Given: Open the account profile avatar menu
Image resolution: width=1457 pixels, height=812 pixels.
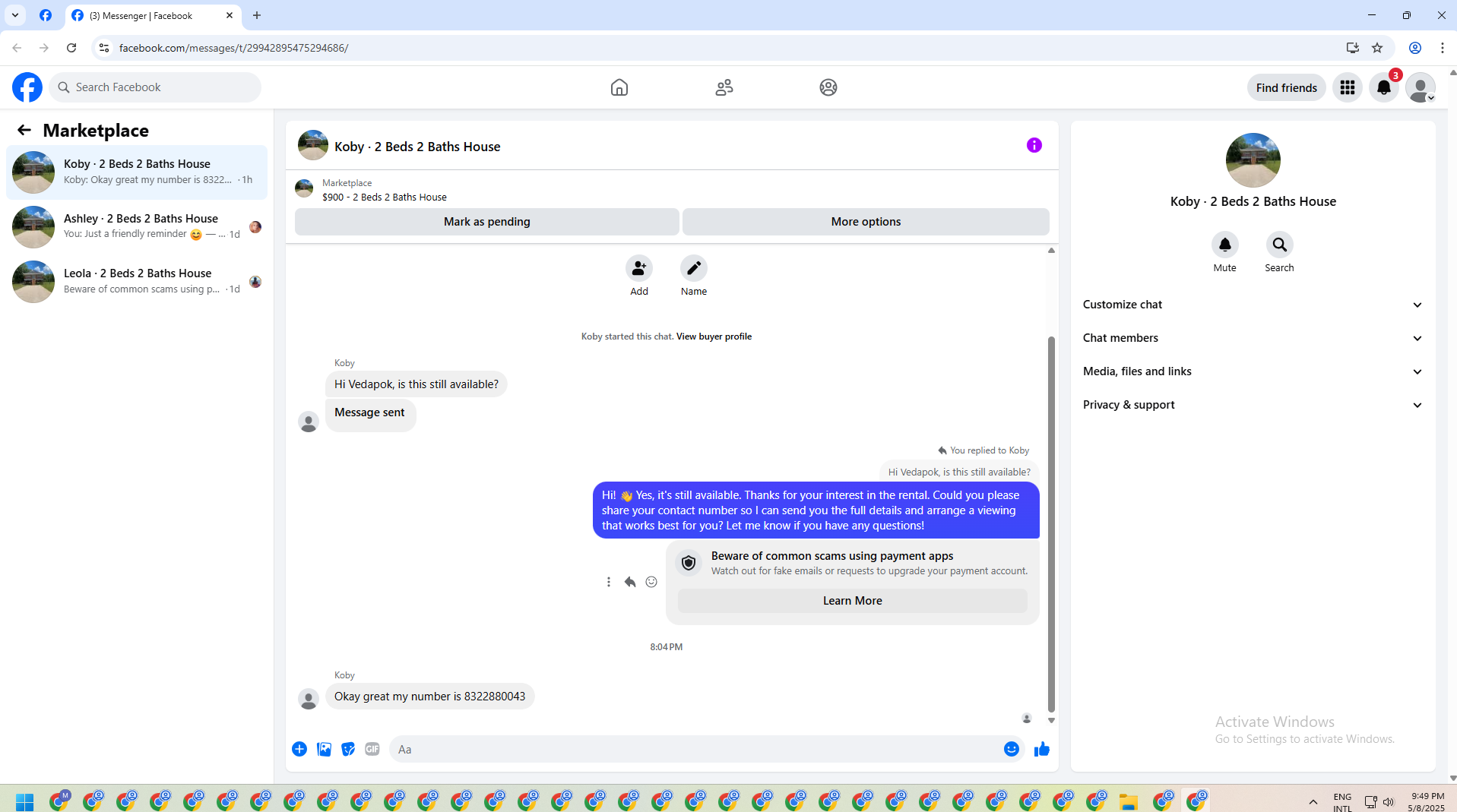Looking at the screenshot, I should pyautogui.click(x=1421, y=87).
